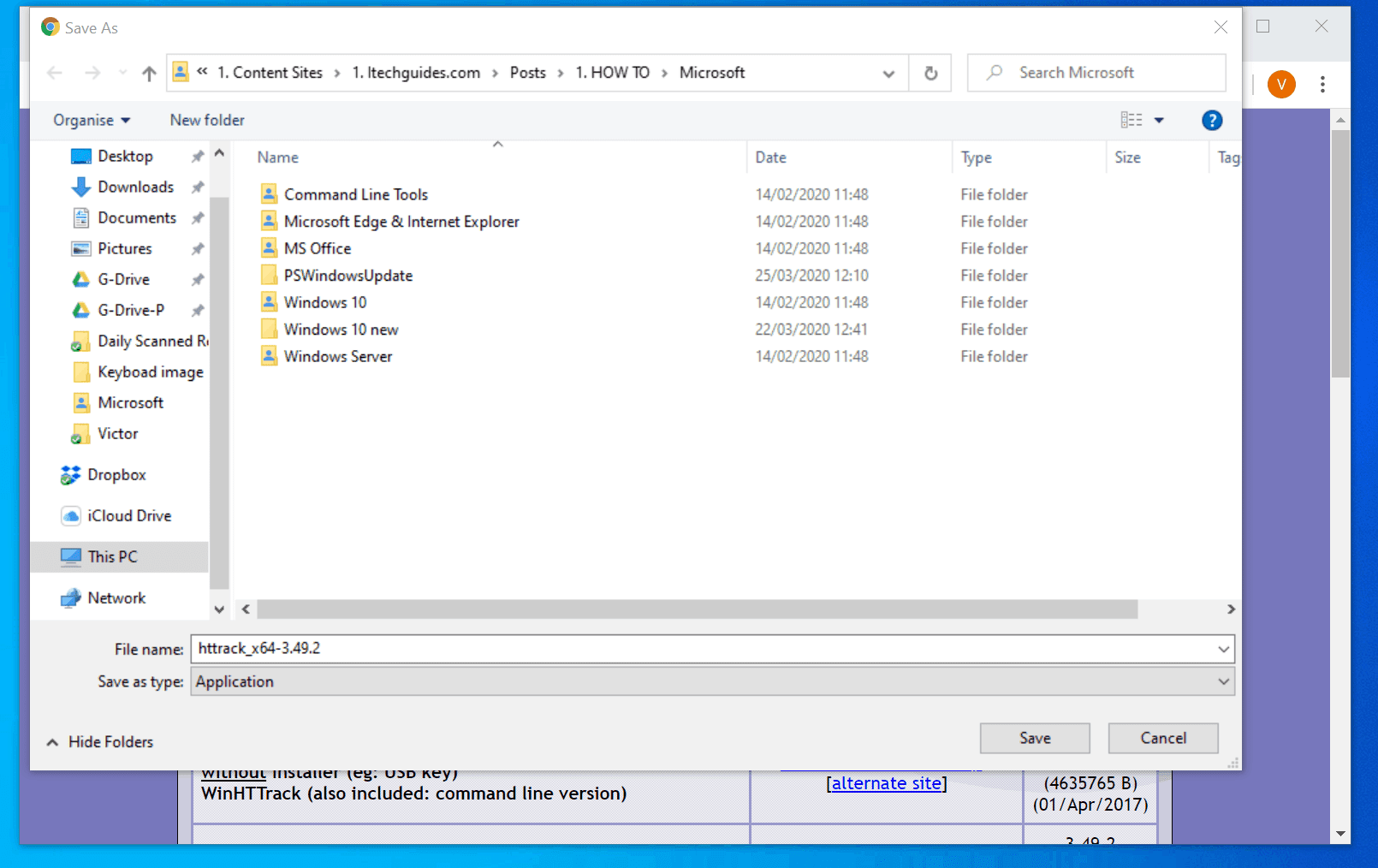The image size is (1378, 868).
Task: Click the Search Microsoft field
Action: 1096,73
